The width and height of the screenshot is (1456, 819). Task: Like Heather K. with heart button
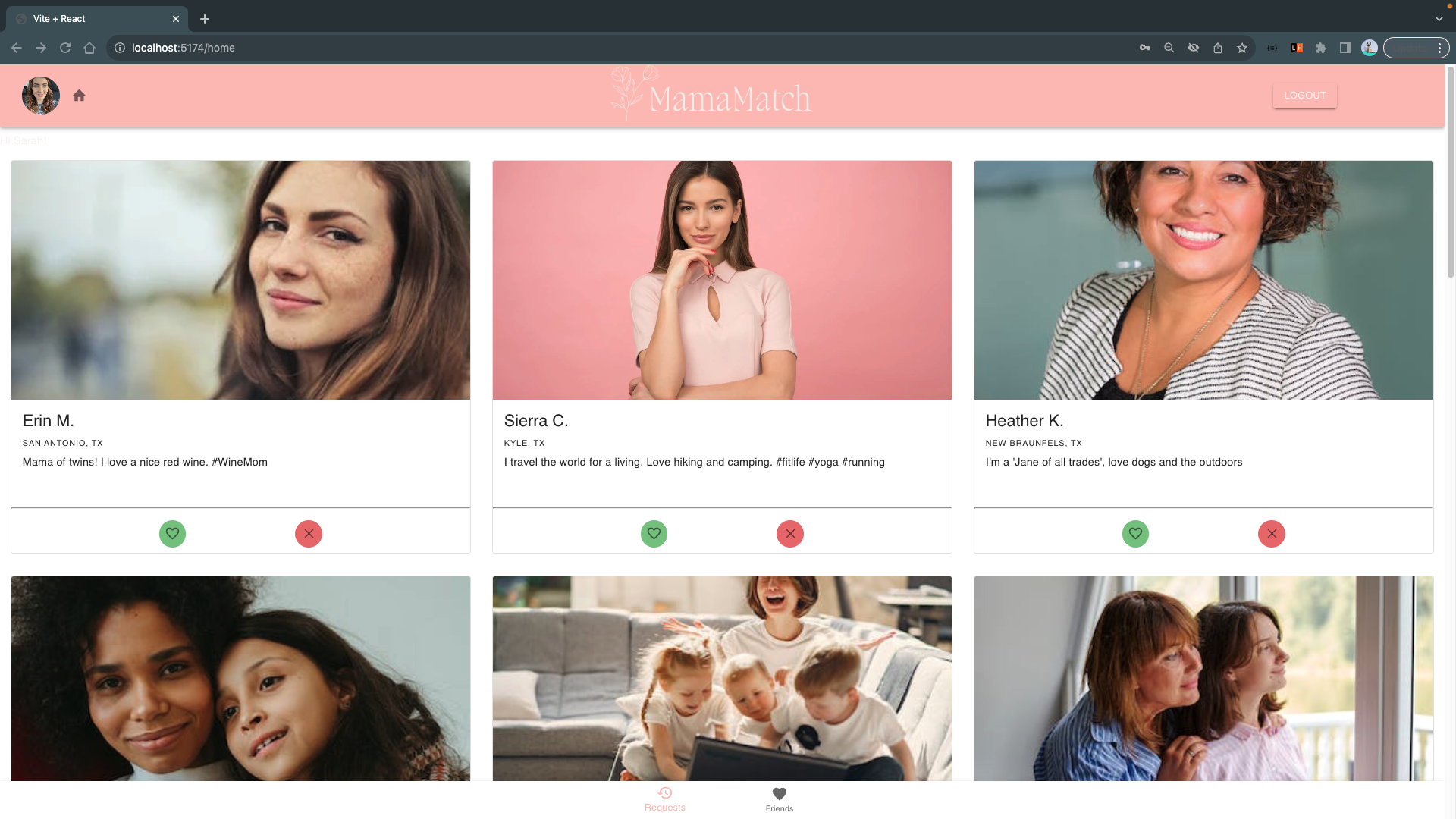coord(1135,534)
